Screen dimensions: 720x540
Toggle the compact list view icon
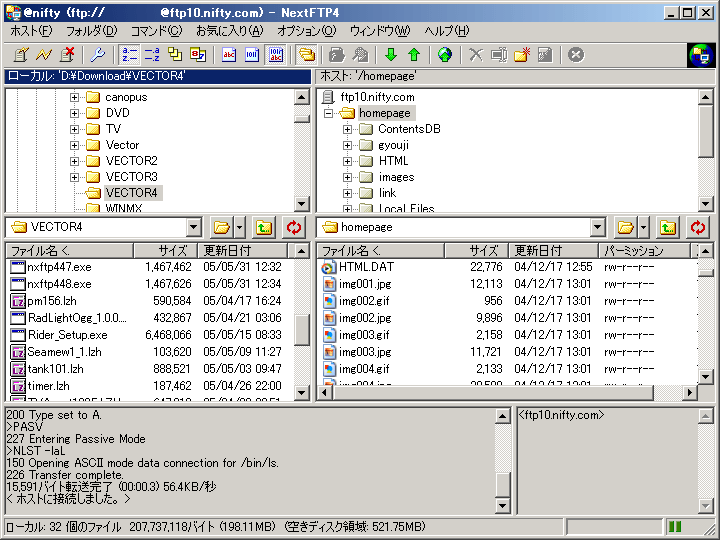click(x=152, y=55)
